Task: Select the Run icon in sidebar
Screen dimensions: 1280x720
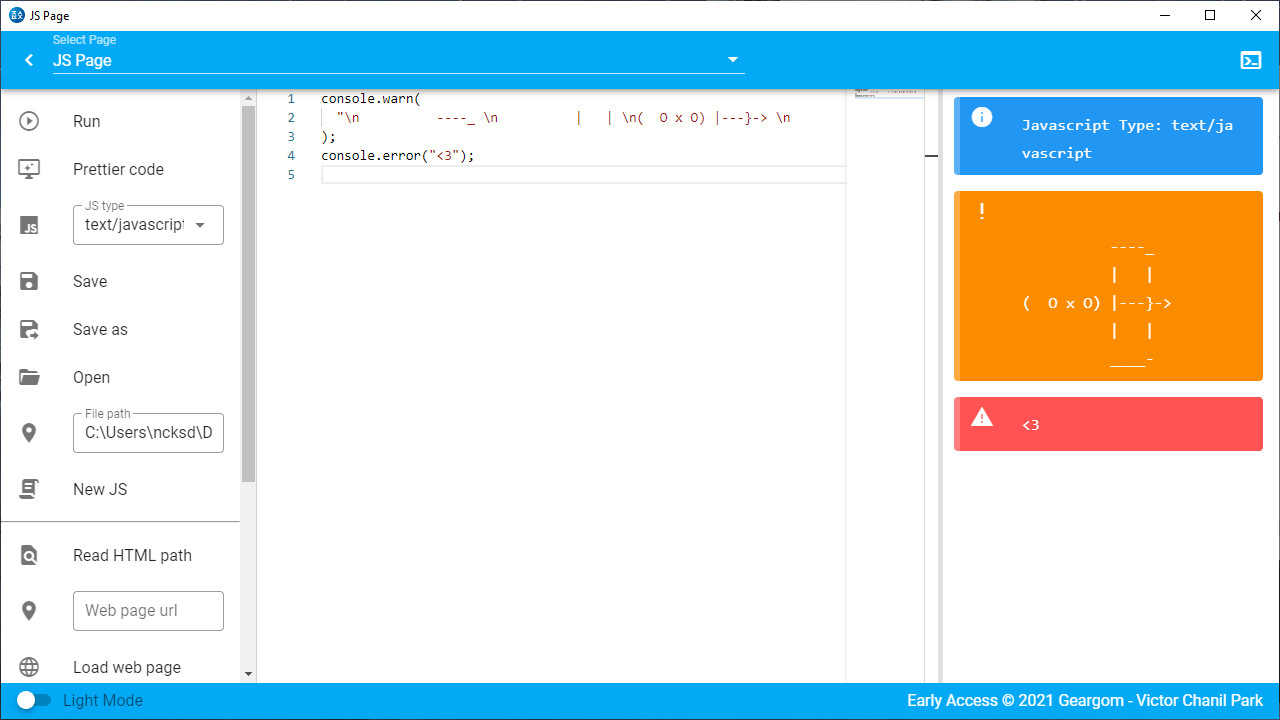Action: 29,121
